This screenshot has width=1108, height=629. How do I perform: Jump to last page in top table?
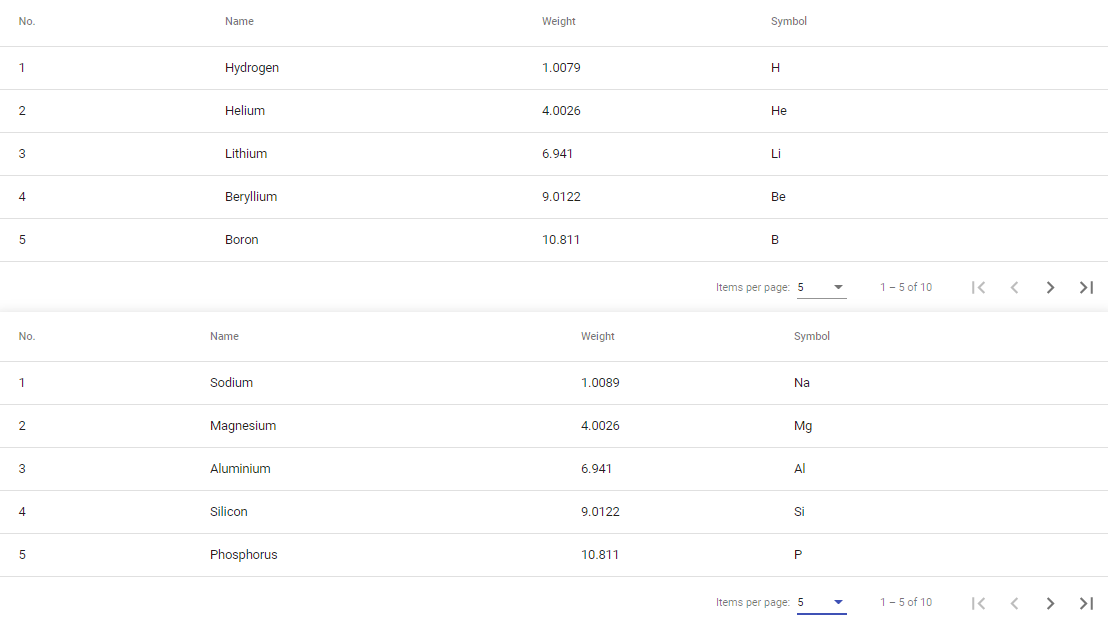tap(1086, 287)
